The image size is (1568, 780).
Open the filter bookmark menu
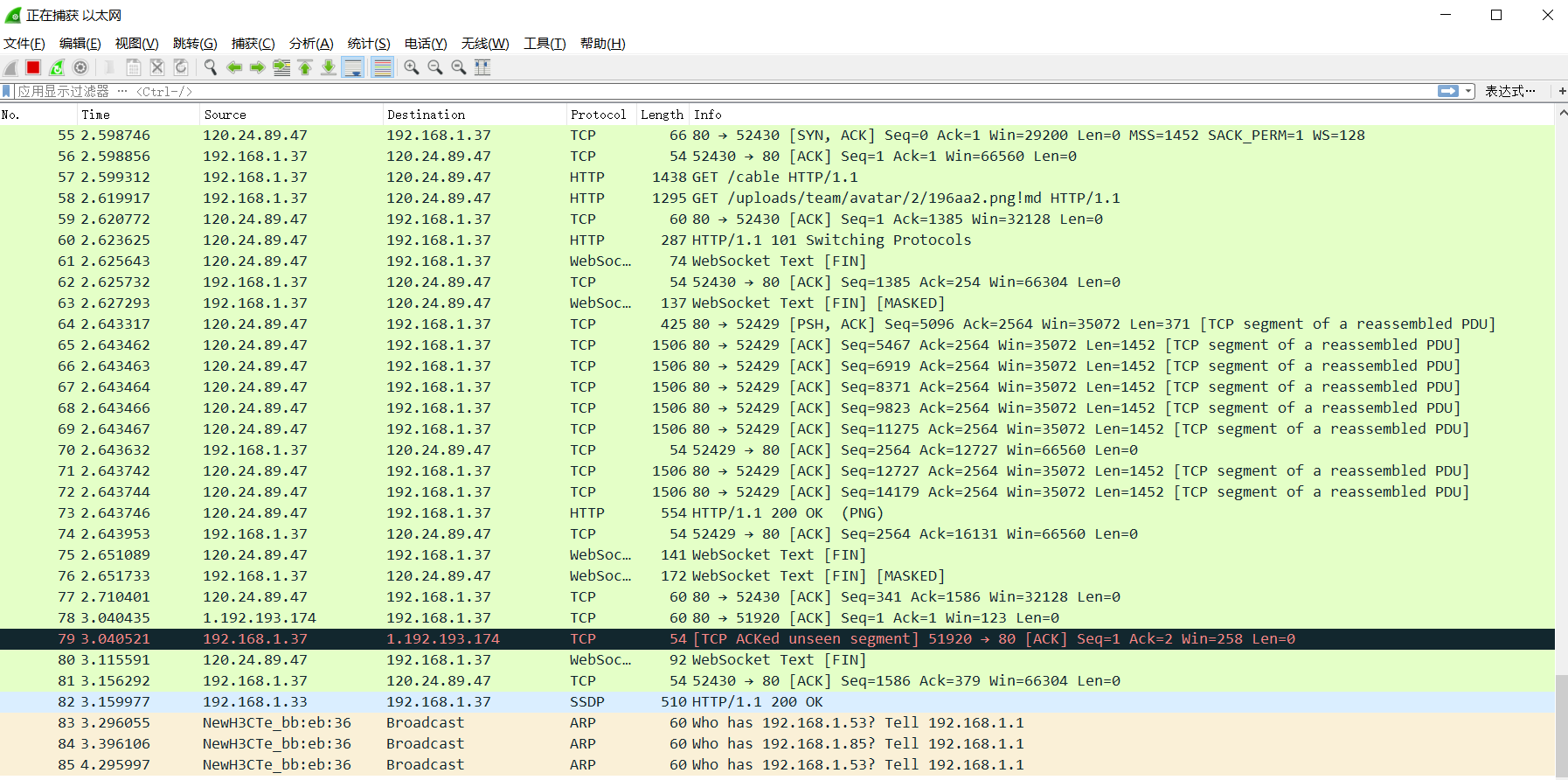point(7,91)
